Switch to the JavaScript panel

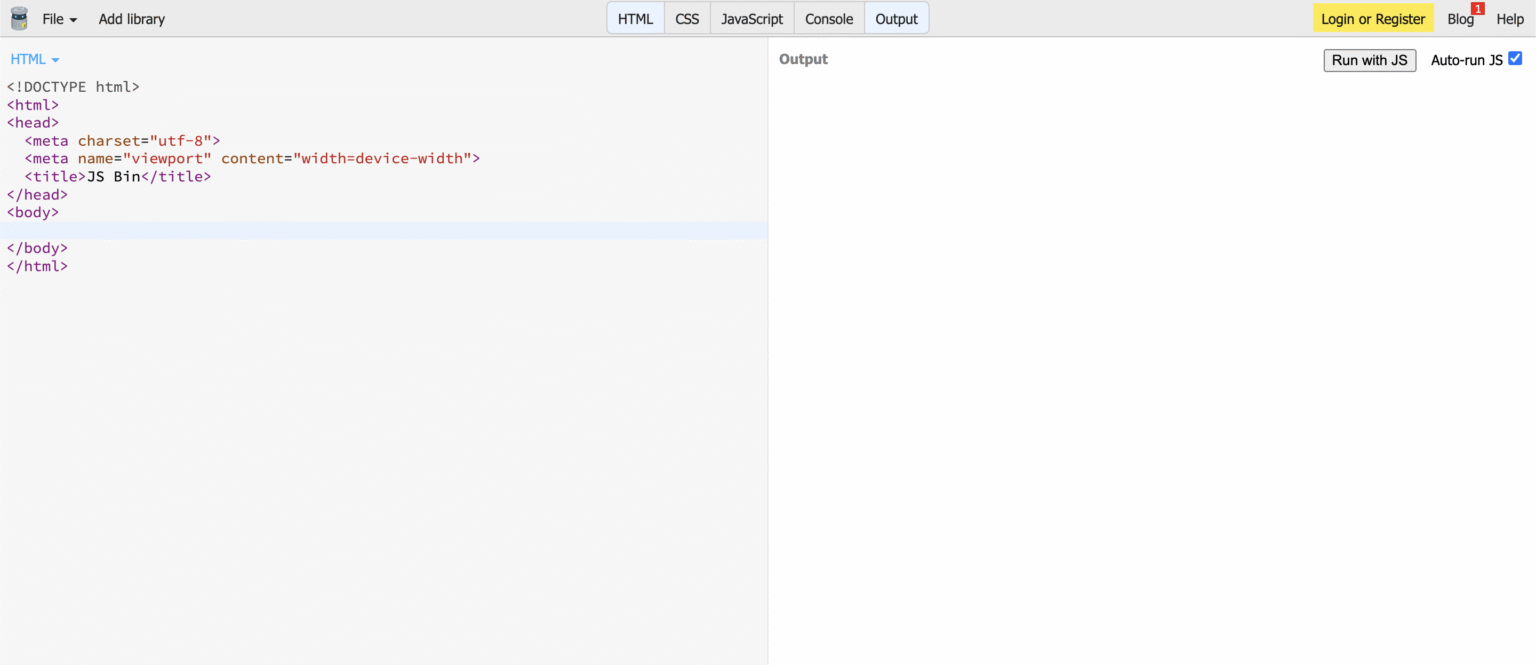pos(751,17)
